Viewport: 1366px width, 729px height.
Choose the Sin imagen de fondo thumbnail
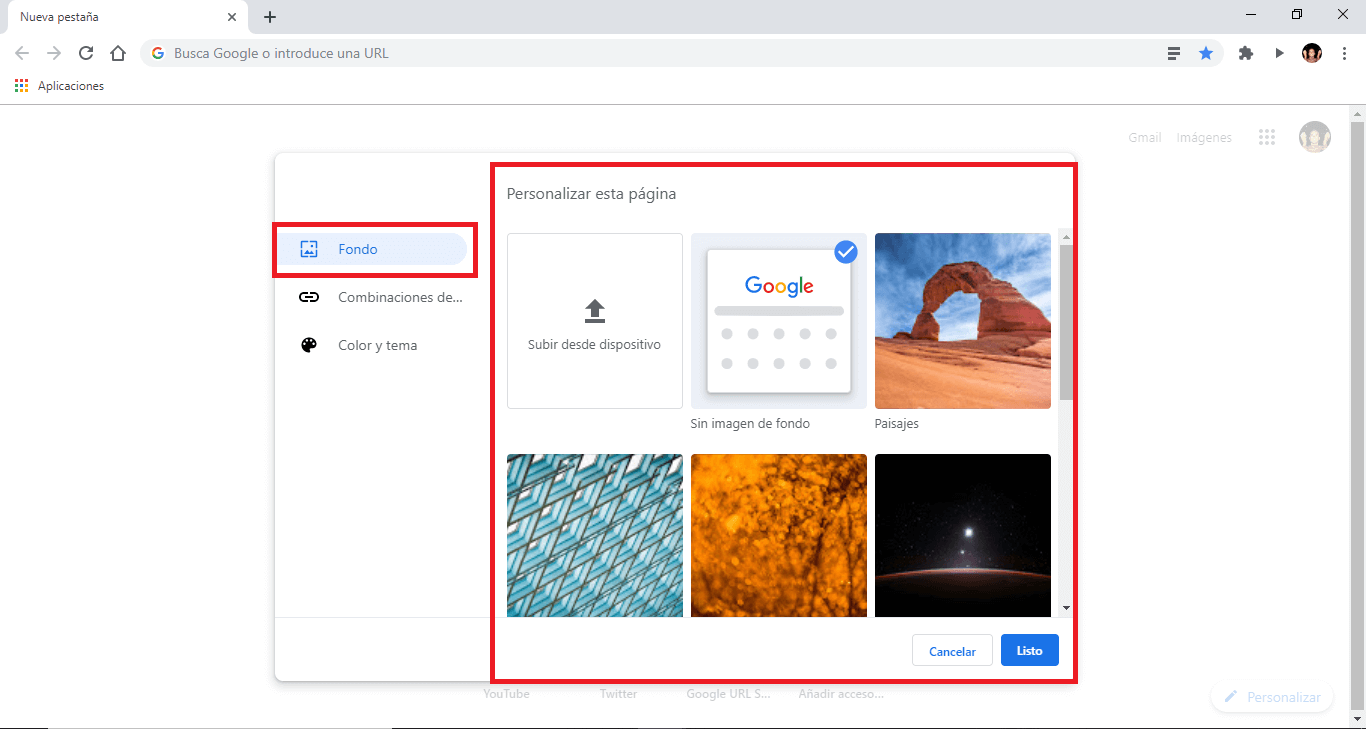point(779,321)
